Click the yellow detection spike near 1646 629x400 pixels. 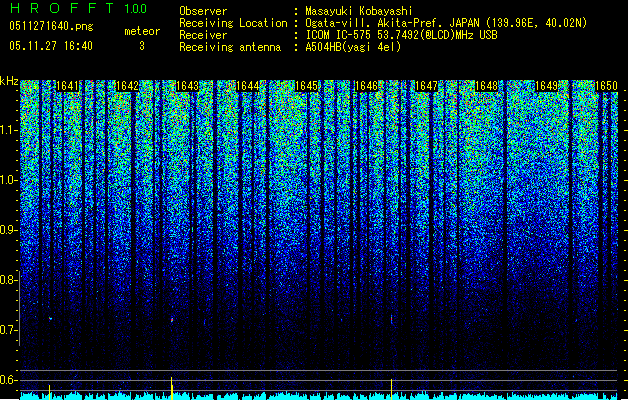click(392, 389)
